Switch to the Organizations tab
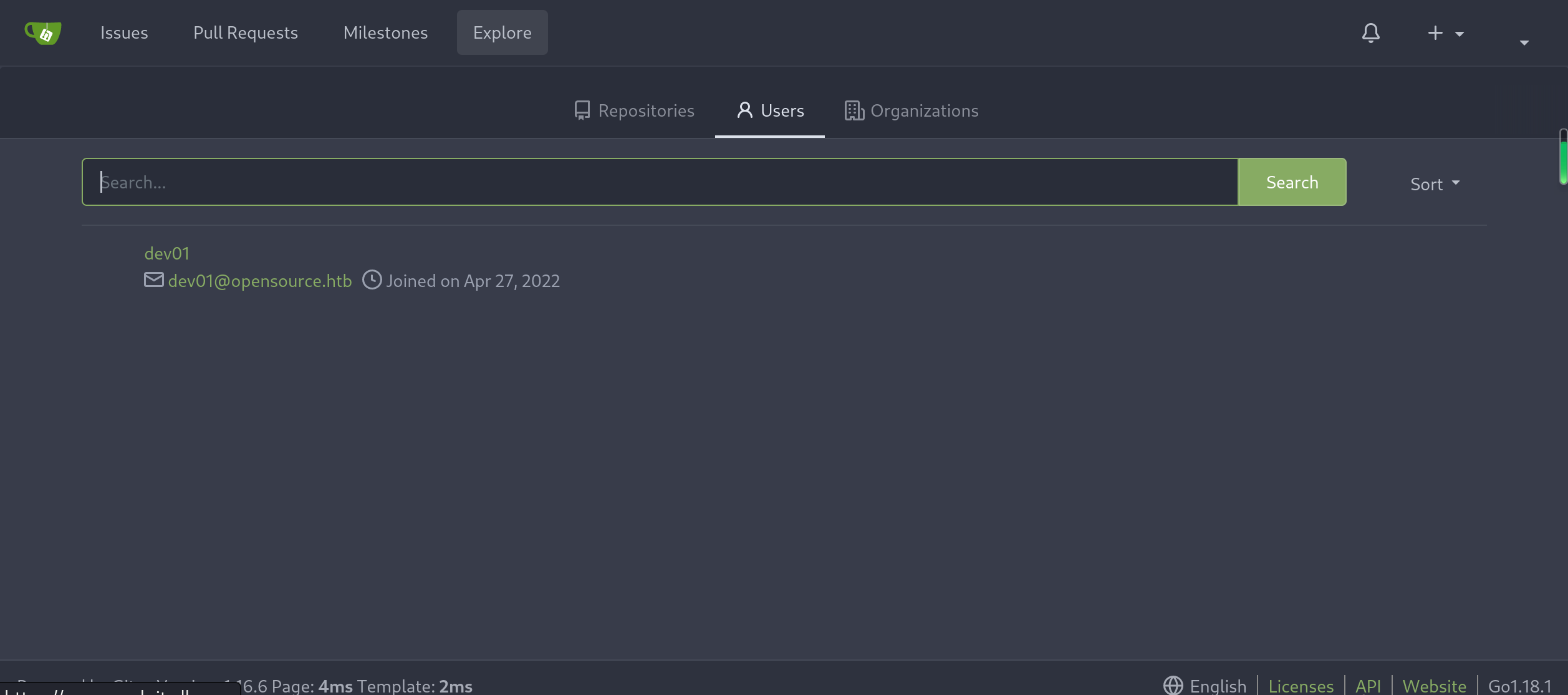The height and width of the screenshot is (695, 1568). 924,110
